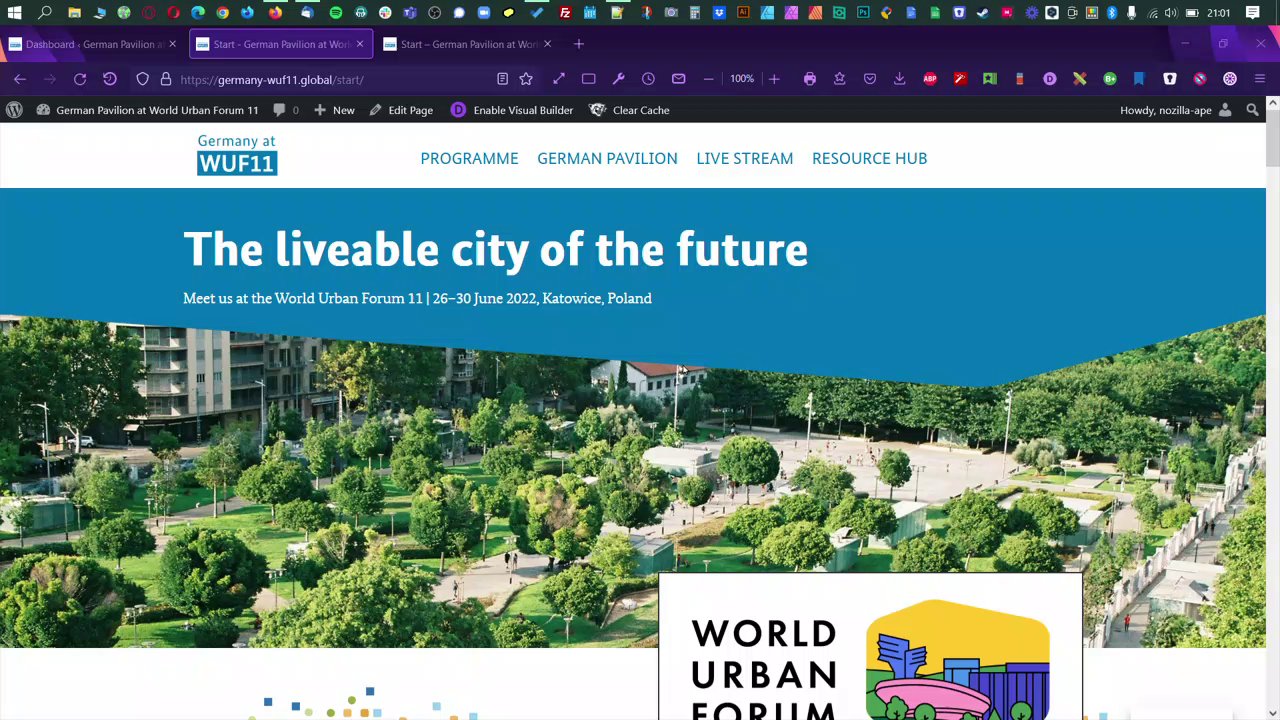1280x720 pixels.
Task: Close the third Start tab
Action: [x=548, y=44]
